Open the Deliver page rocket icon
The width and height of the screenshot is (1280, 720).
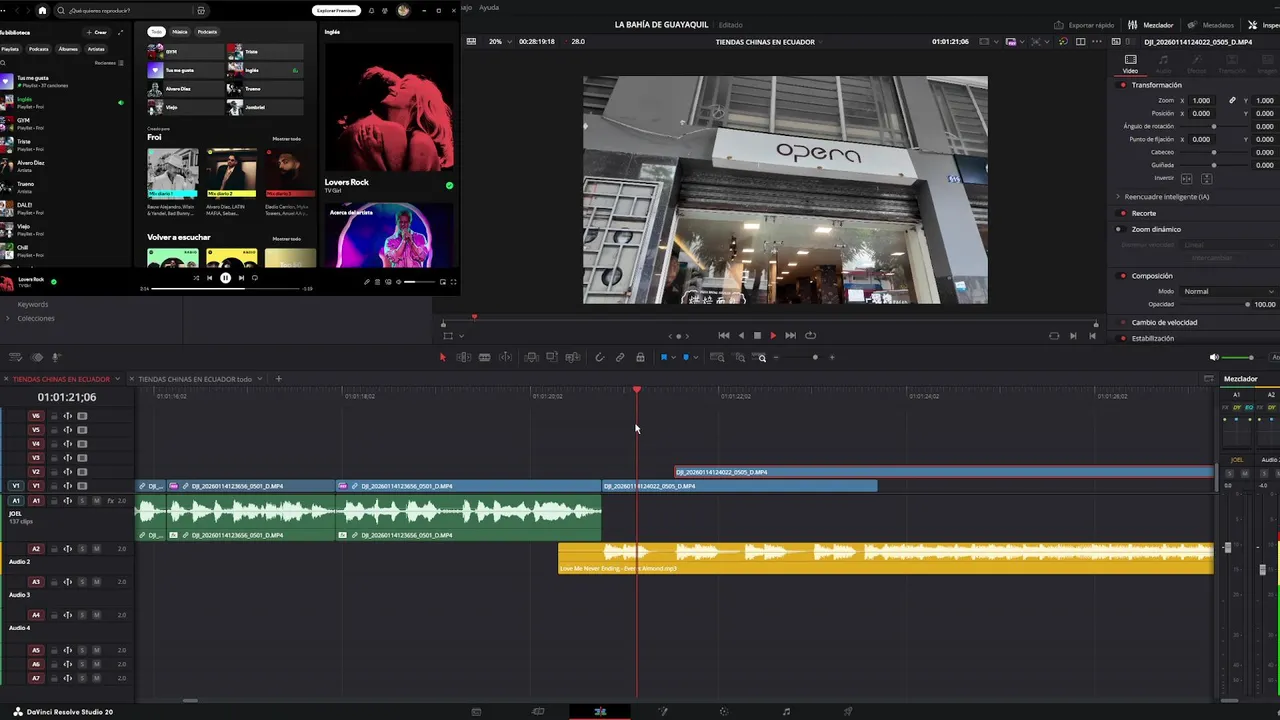pos(848,712)
